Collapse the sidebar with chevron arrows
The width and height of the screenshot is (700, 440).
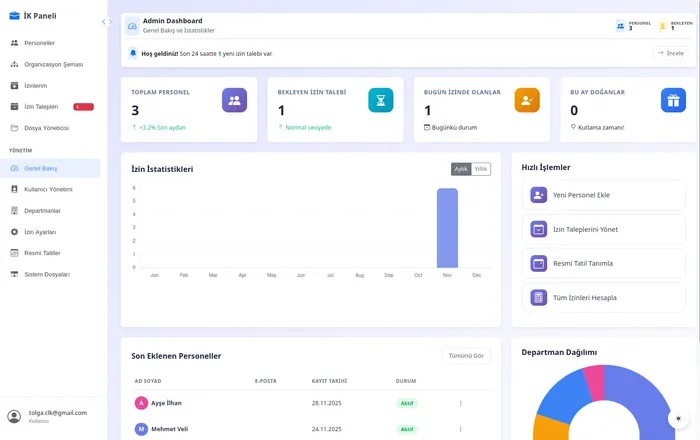(x=107, y=21)
